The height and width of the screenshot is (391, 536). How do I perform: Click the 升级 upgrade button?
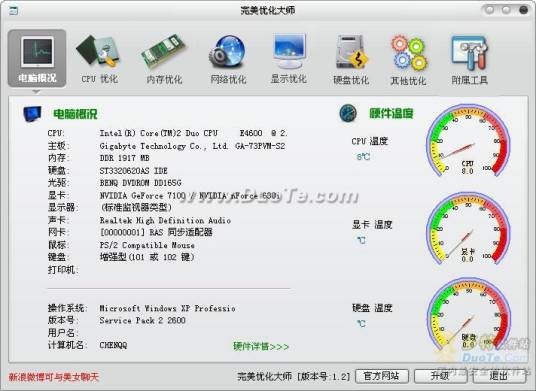(440, 376)
